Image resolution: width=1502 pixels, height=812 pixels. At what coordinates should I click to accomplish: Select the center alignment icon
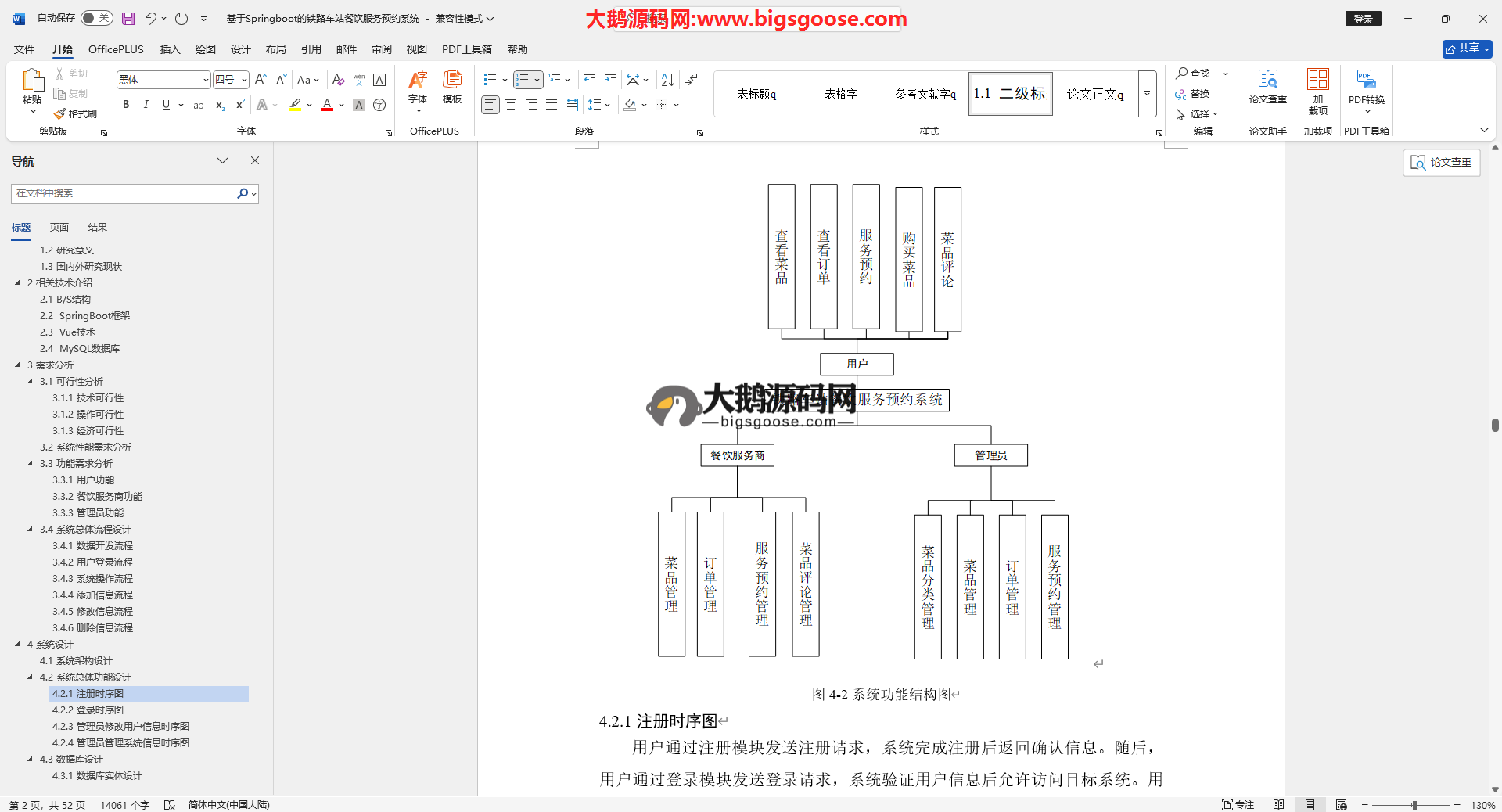click(x=511, y=105)
